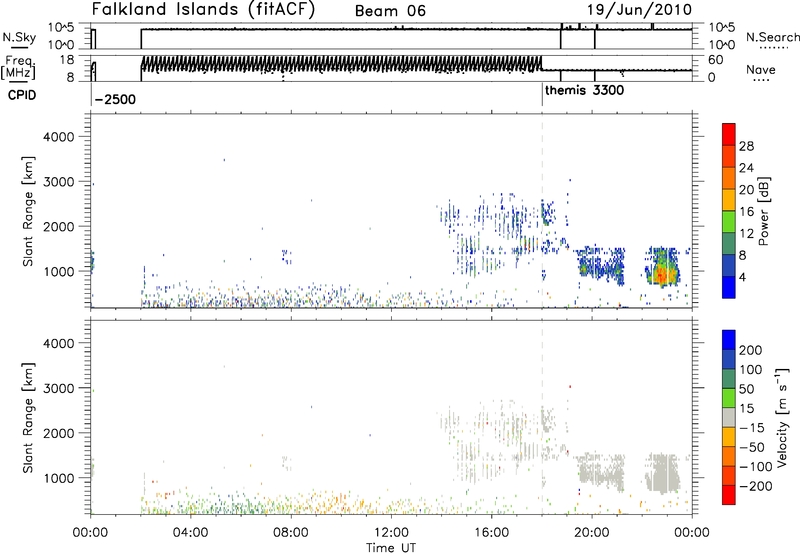Click the 'themis 3300' CPID label
The image size is (800, 554).
coord(584,91)
